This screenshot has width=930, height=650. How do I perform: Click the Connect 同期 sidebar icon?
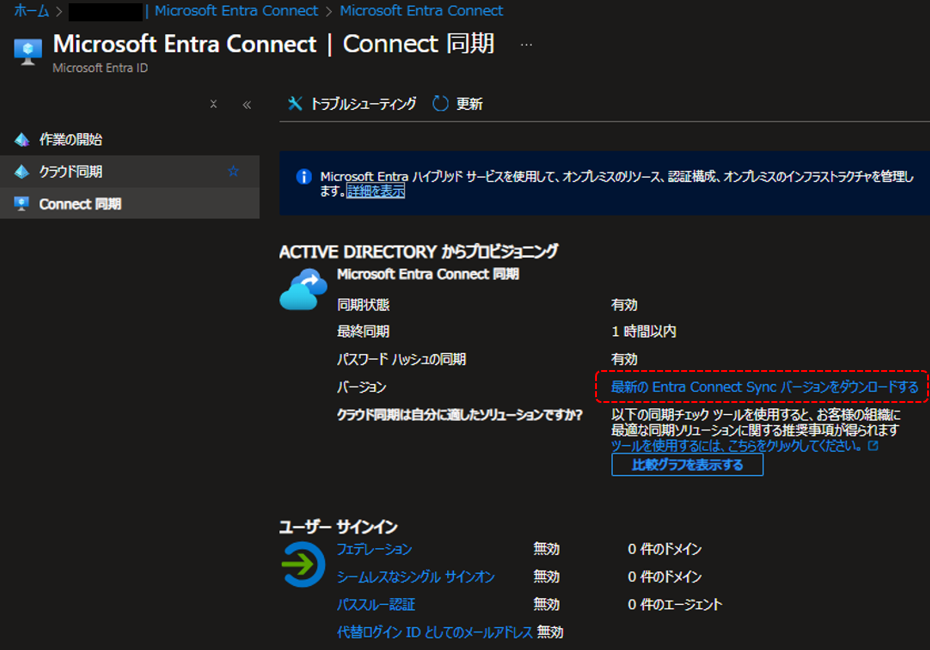click(21, 204)
